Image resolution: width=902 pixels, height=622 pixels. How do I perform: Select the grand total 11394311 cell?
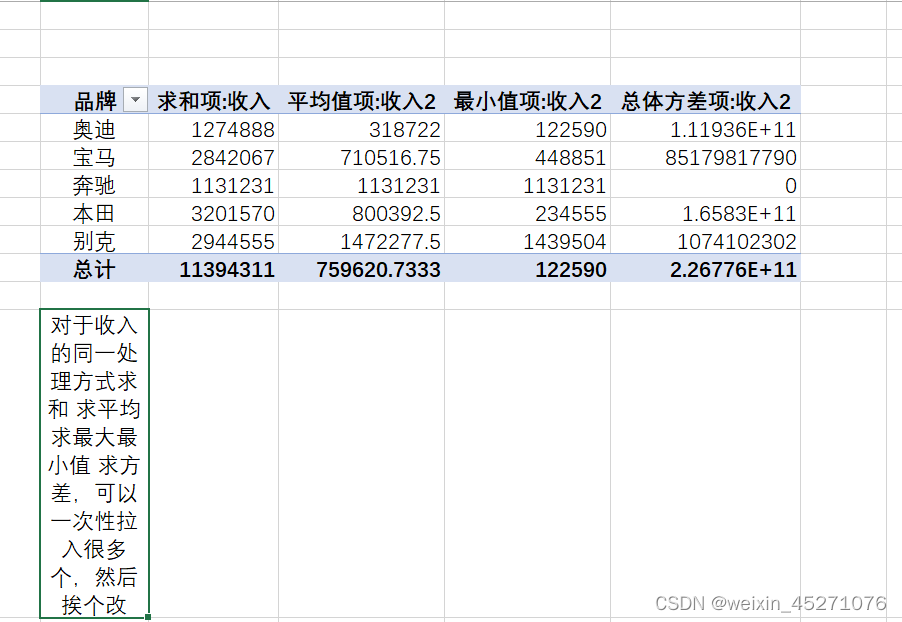(x=213, y=269)
